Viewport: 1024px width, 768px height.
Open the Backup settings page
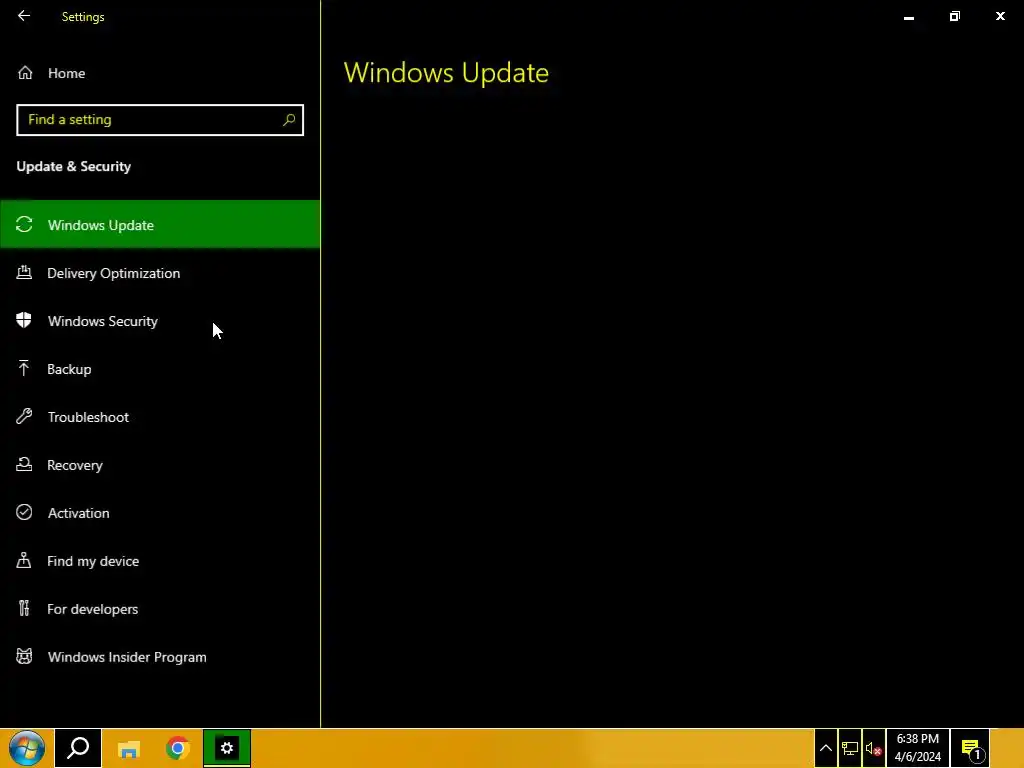[160, 369]
